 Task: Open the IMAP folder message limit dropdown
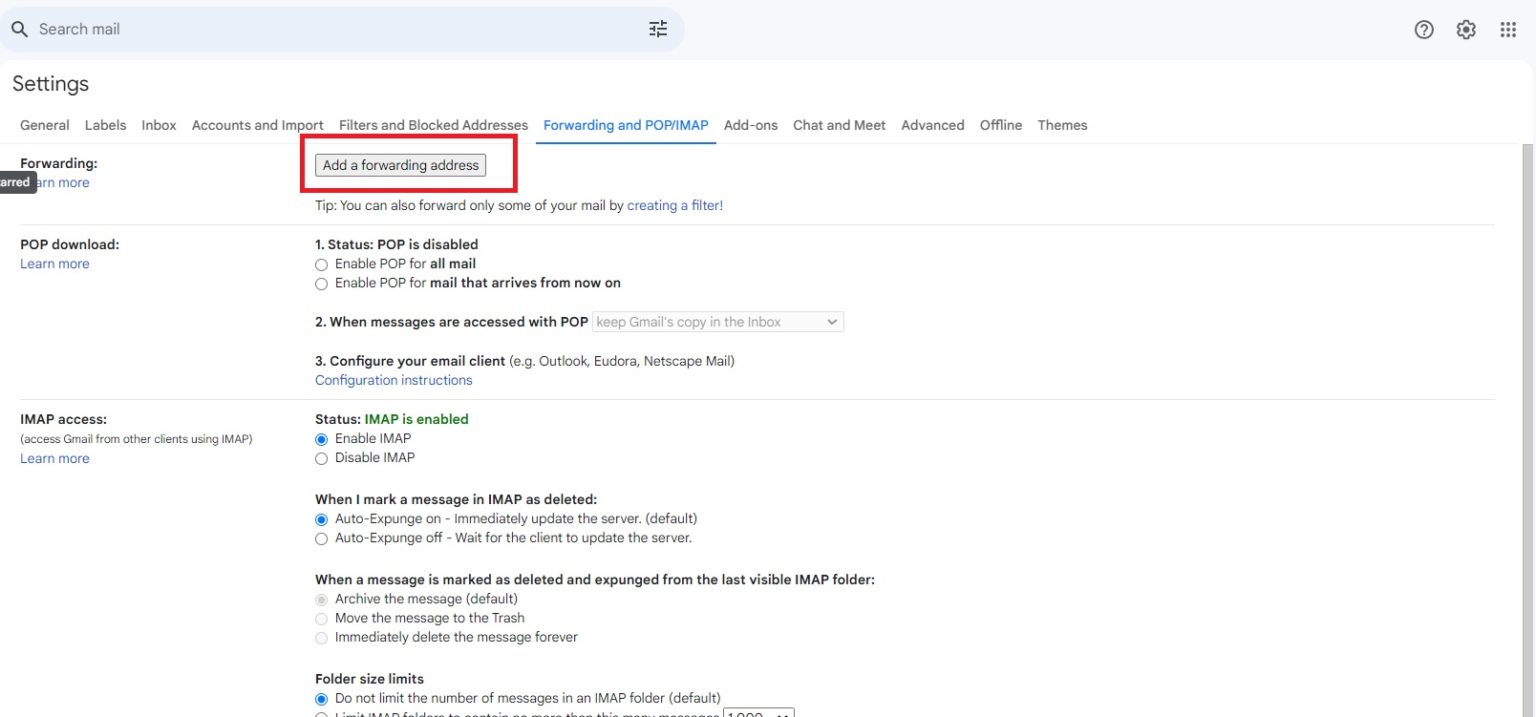(x=758, y=713)
